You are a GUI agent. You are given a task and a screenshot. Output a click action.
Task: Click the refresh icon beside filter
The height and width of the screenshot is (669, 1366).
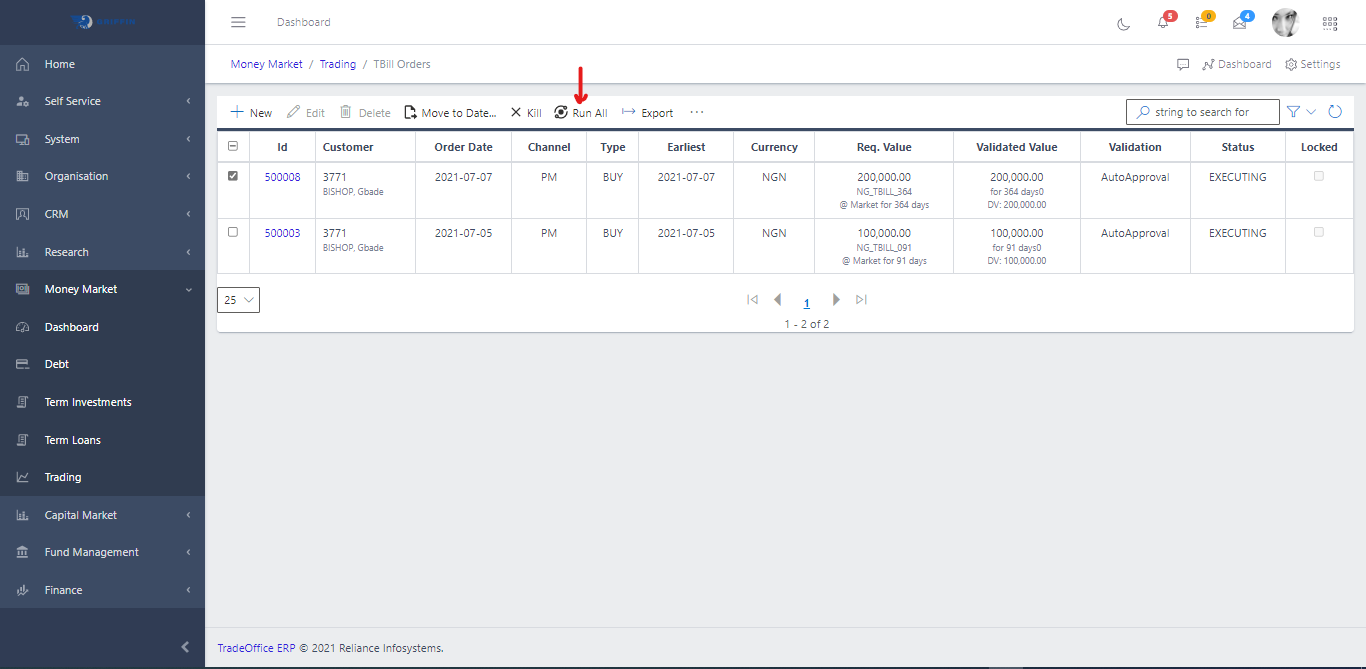1334,112
